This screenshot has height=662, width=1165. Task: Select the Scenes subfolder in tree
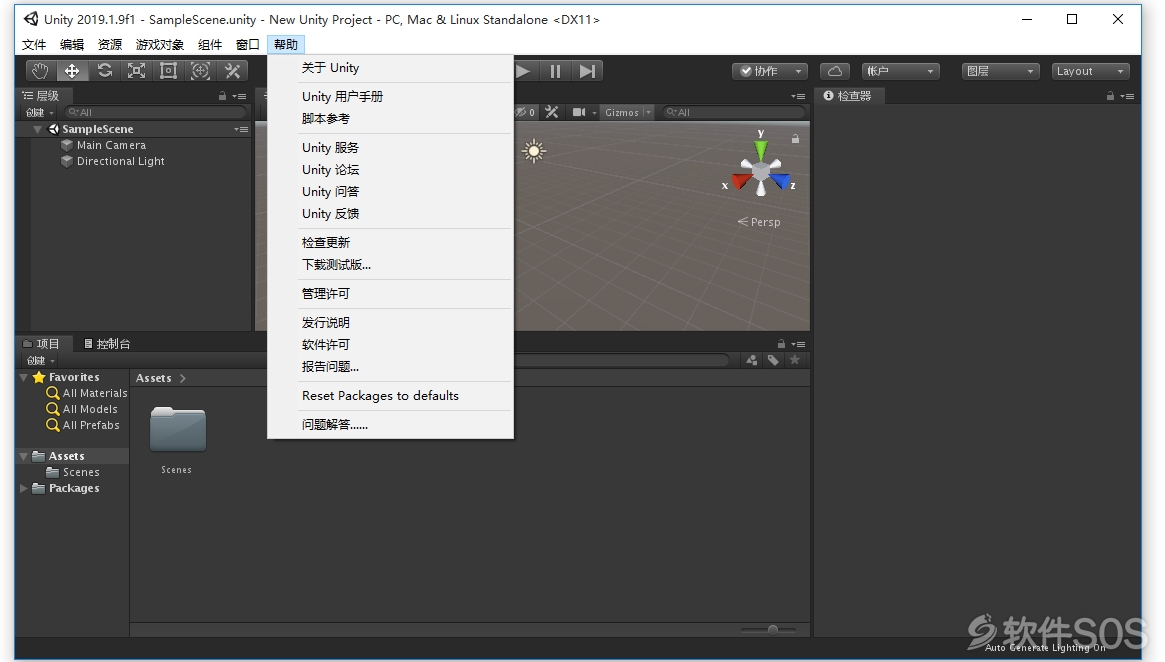pyautogui.click(x=73, y=473)
